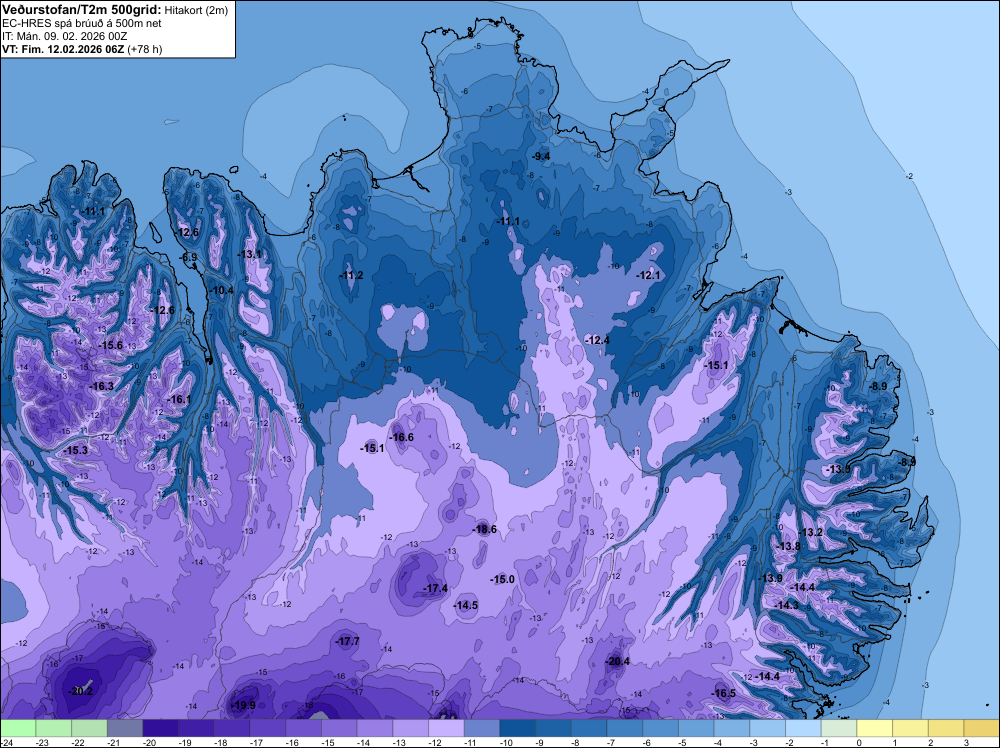
Task: Click the legend swatch above label -5
Action: 696,728
